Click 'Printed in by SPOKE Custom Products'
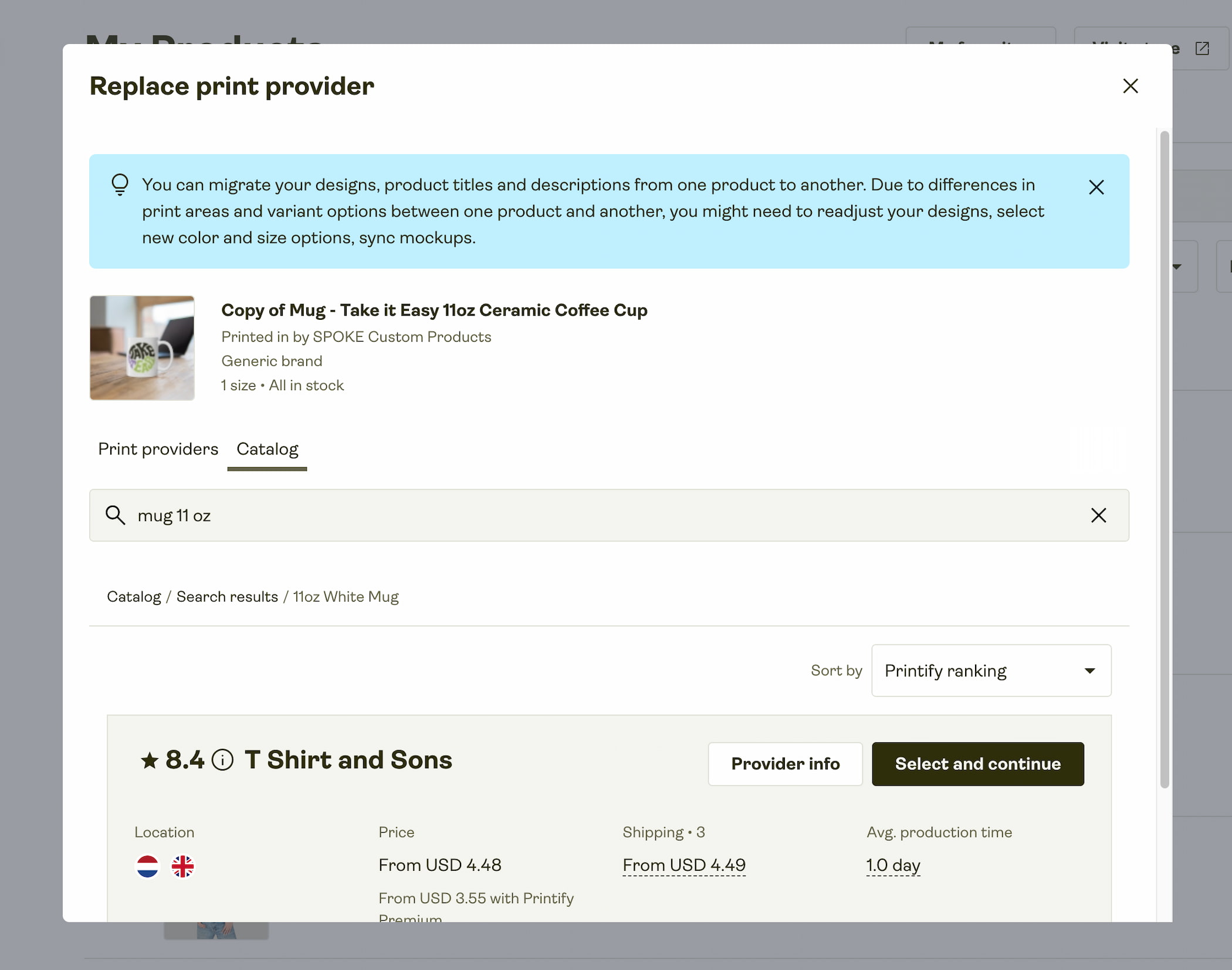Viewport: 1232px width, 970px height. 356,337
